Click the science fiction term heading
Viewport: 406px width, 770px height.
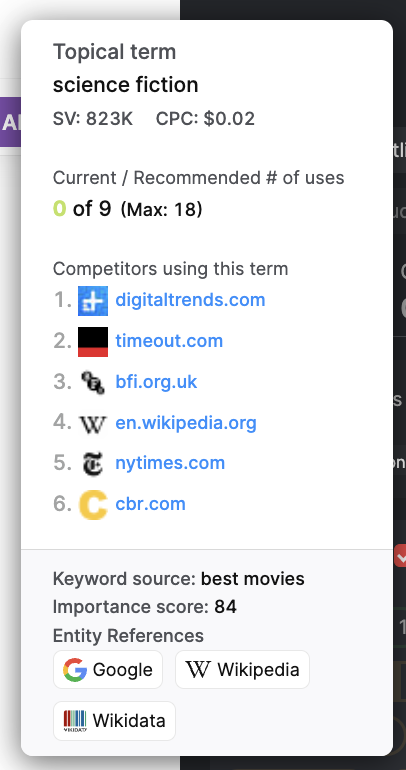126,85
